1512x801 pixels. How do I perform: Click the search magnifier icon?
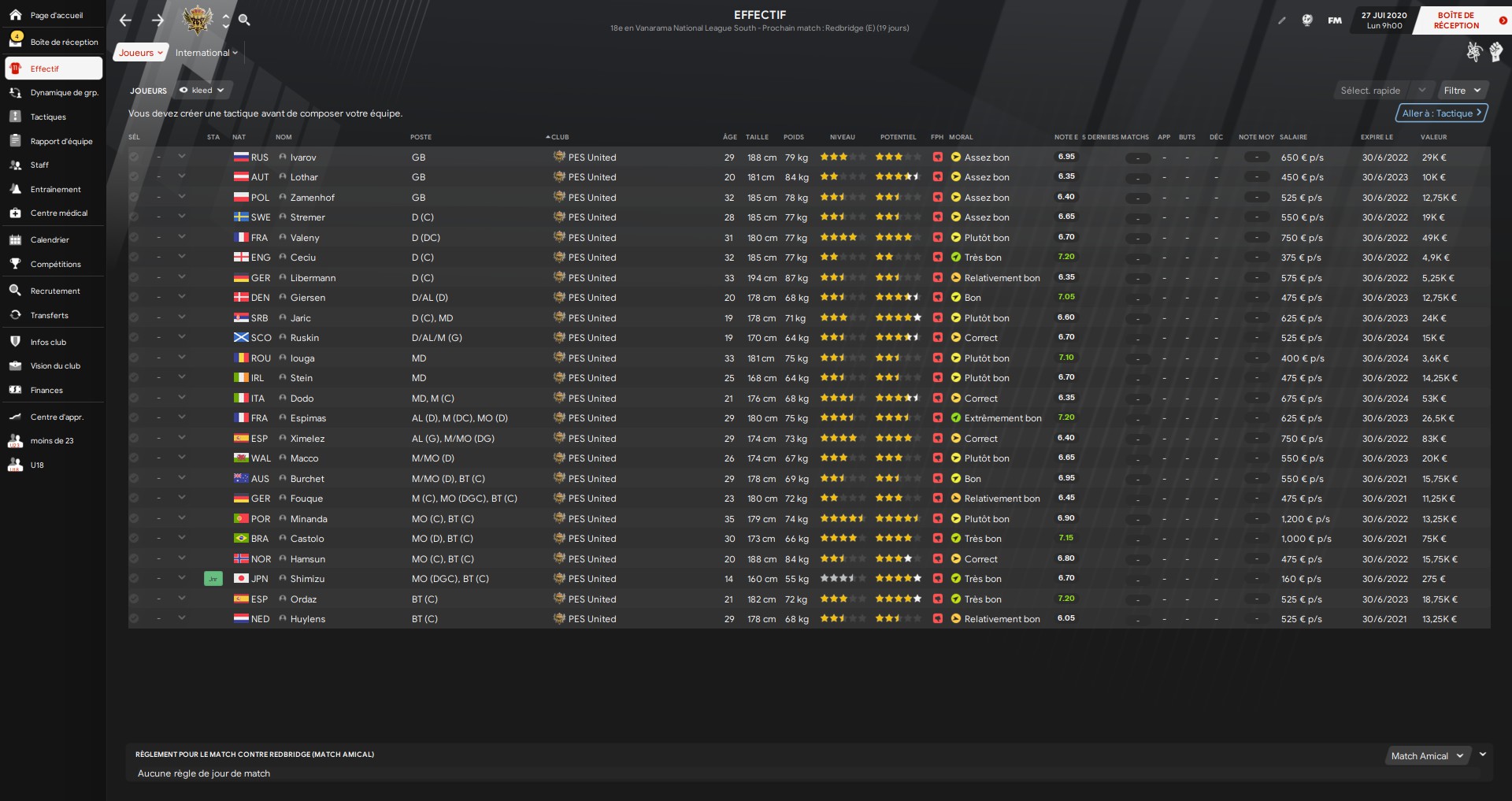click(244, 20)
